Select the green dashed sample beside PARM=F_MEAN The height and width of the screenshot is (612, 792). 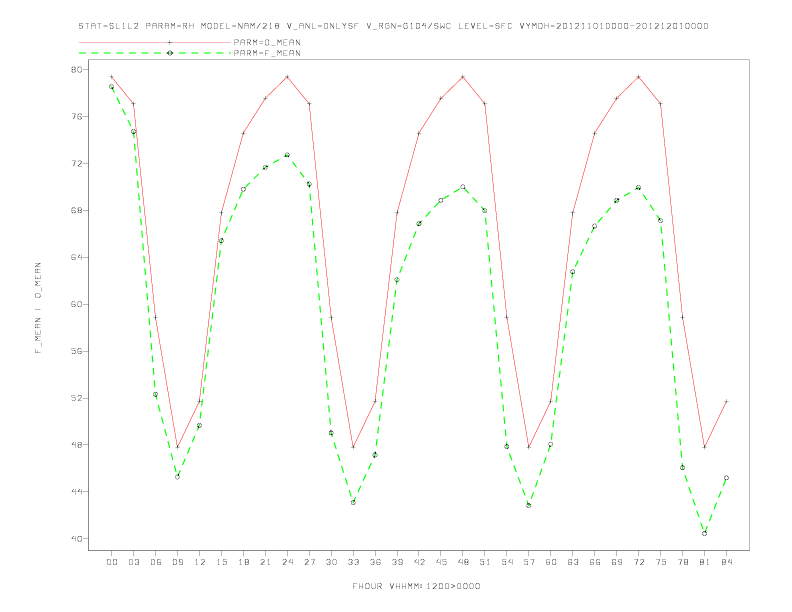point(155,53)
